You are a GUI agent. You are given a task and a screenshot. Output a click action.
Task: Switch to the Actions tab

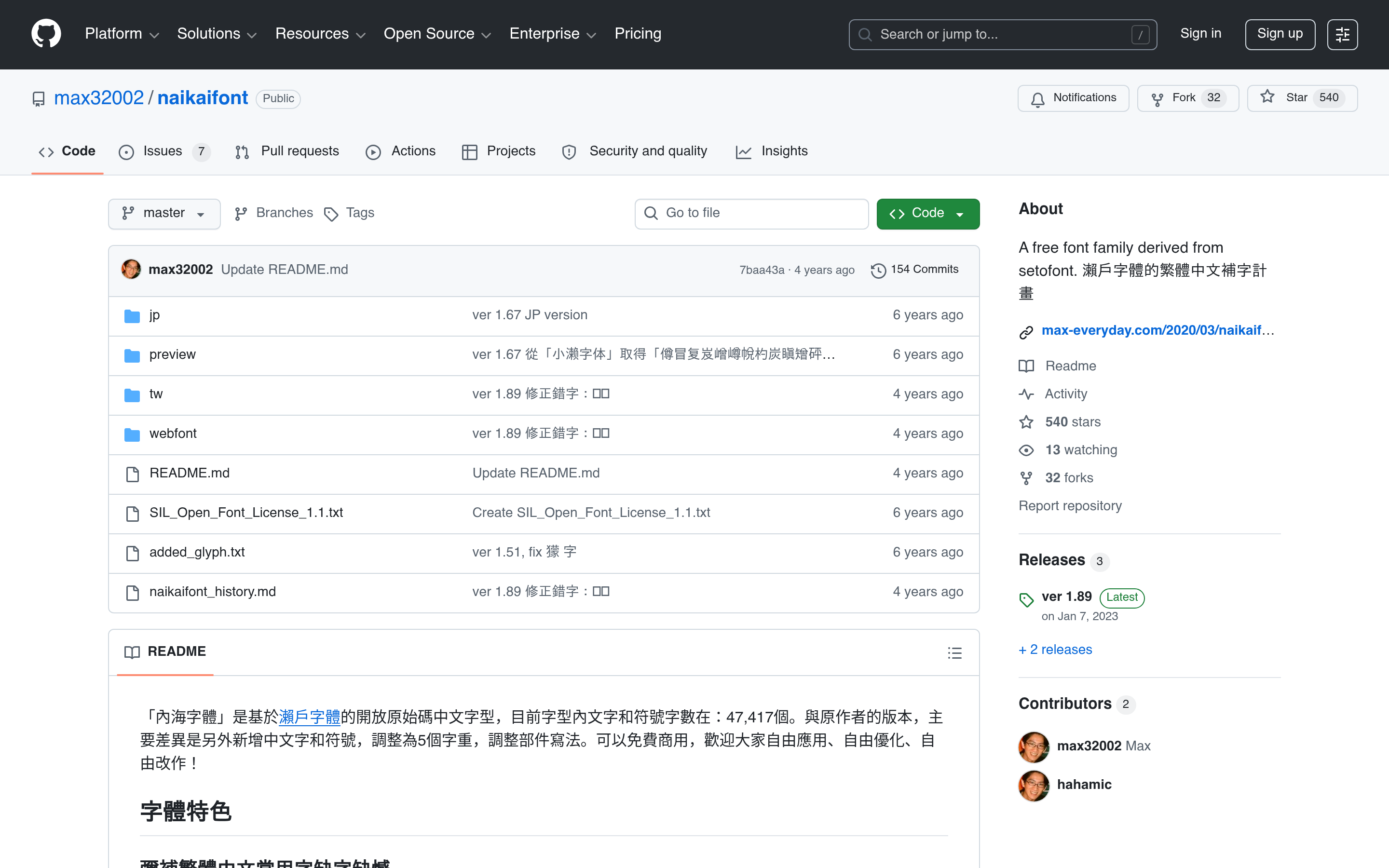tap(401, 151)
